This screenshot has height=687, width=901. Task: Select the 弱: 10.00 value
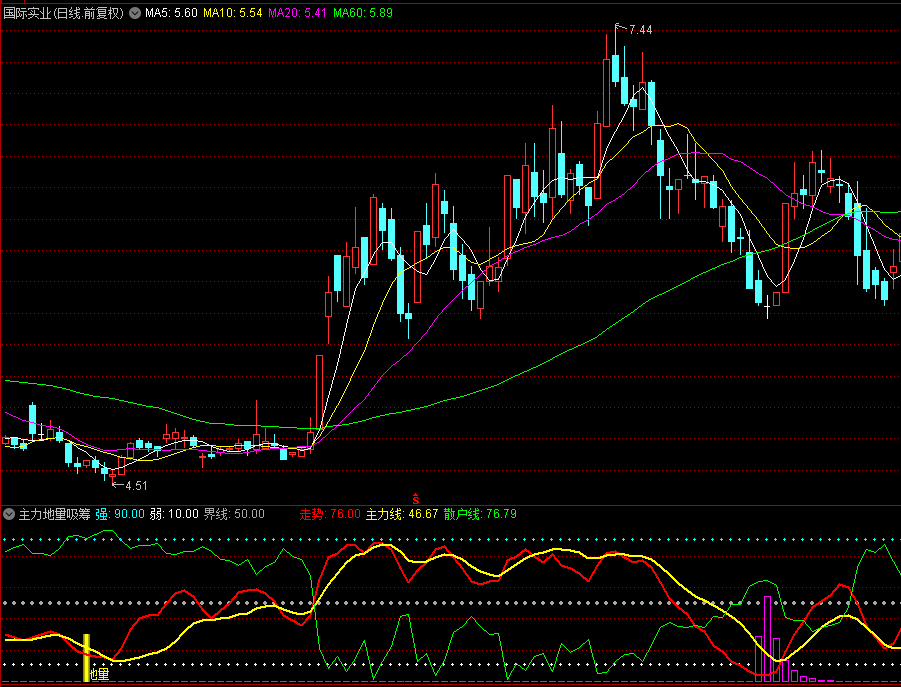174,514
